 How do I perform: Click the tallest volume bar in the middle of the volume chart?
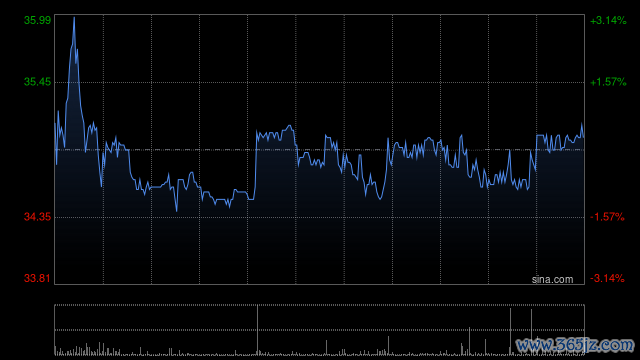coord(258,330)
